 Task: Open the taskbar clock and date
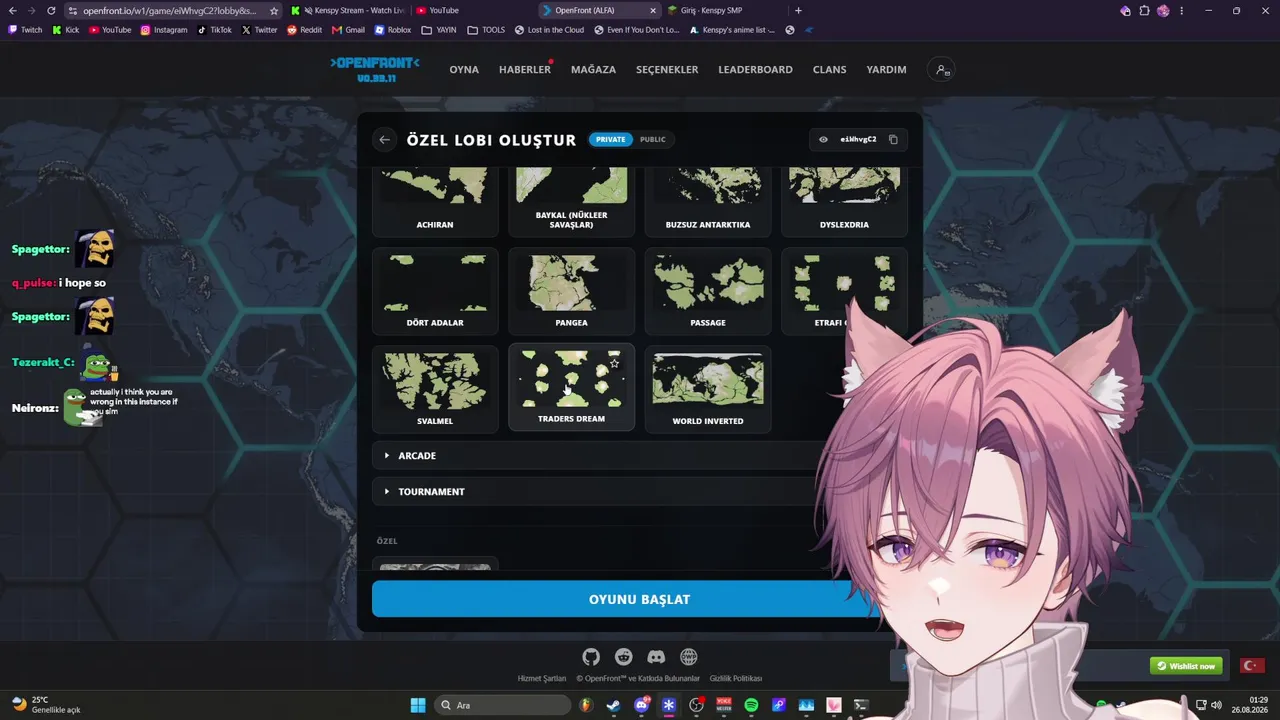(1249, 705)
